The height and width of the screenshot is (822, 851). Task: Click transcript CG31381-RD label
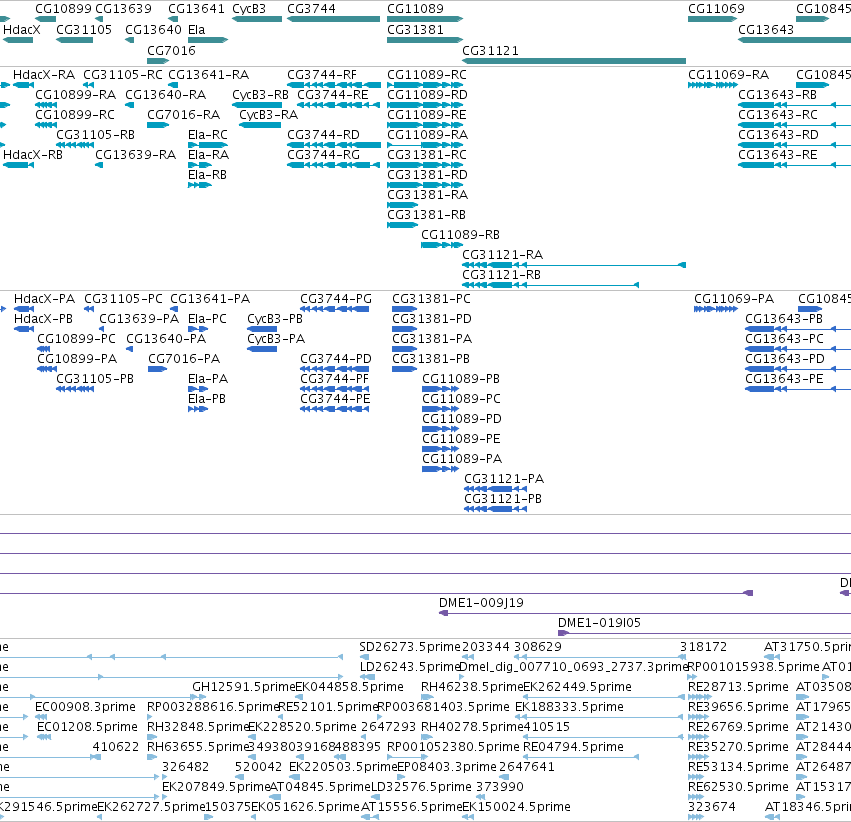[427, 175]
